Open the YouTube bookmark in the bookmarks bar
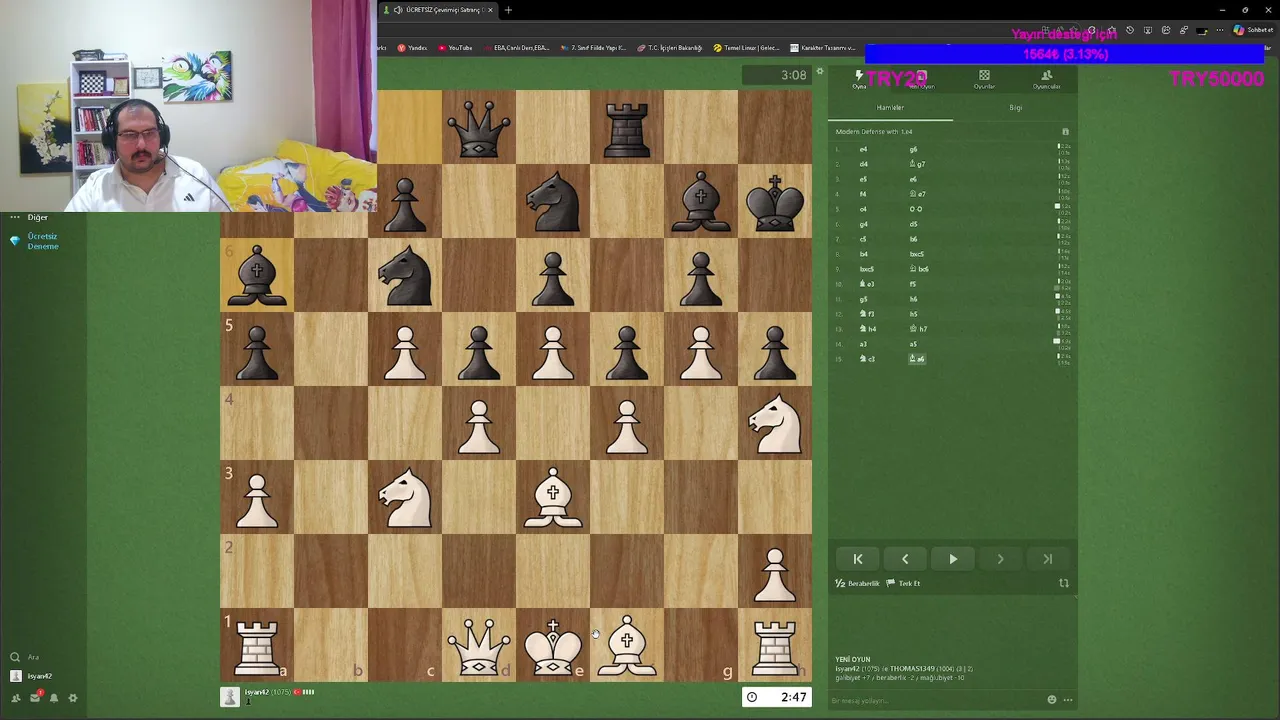Image resolution: width=1280 pixels, height=720 pixels. coord(455,47)
